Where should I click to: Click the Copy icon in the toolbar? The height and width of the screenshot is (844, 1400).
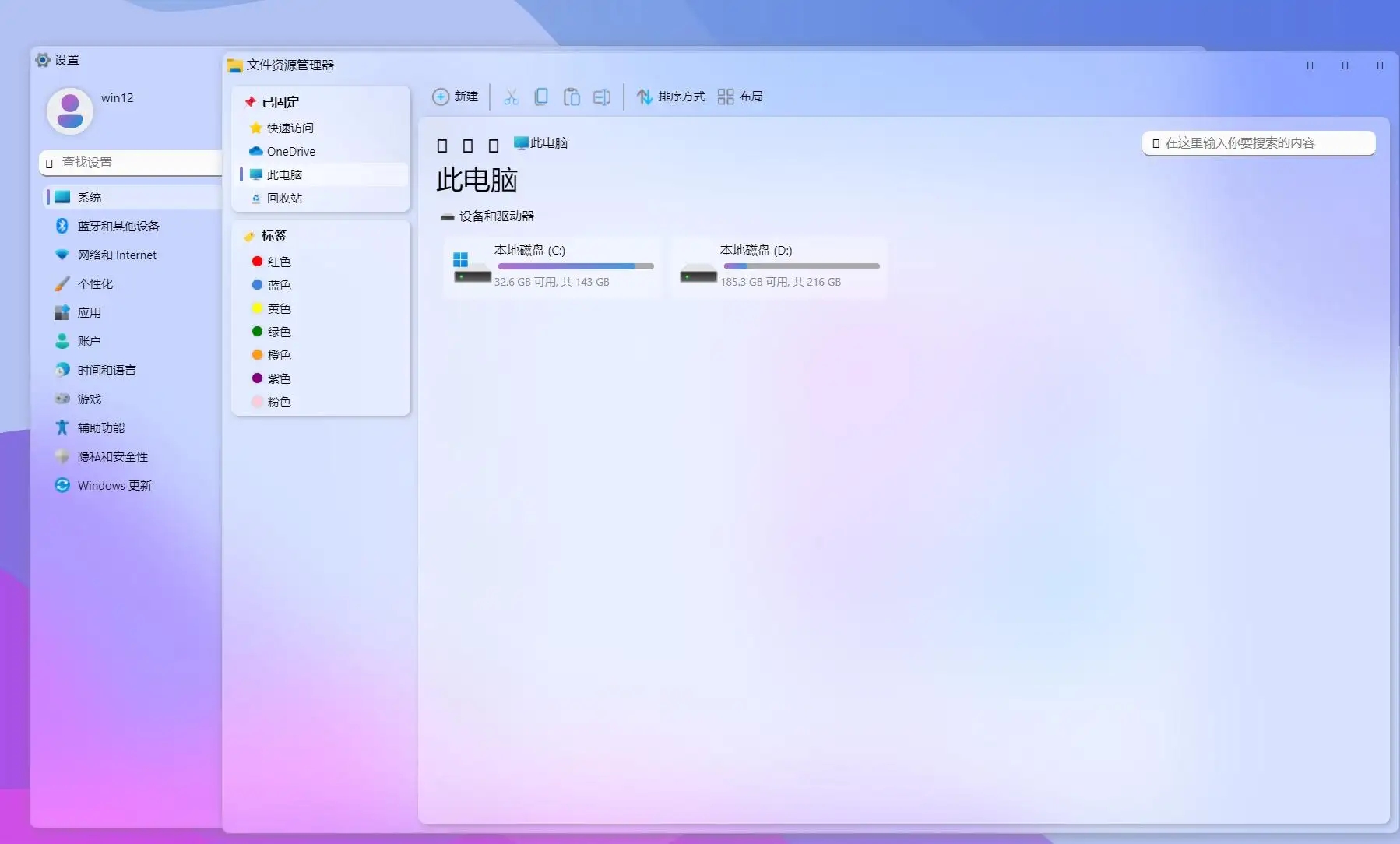click(541, 97)
